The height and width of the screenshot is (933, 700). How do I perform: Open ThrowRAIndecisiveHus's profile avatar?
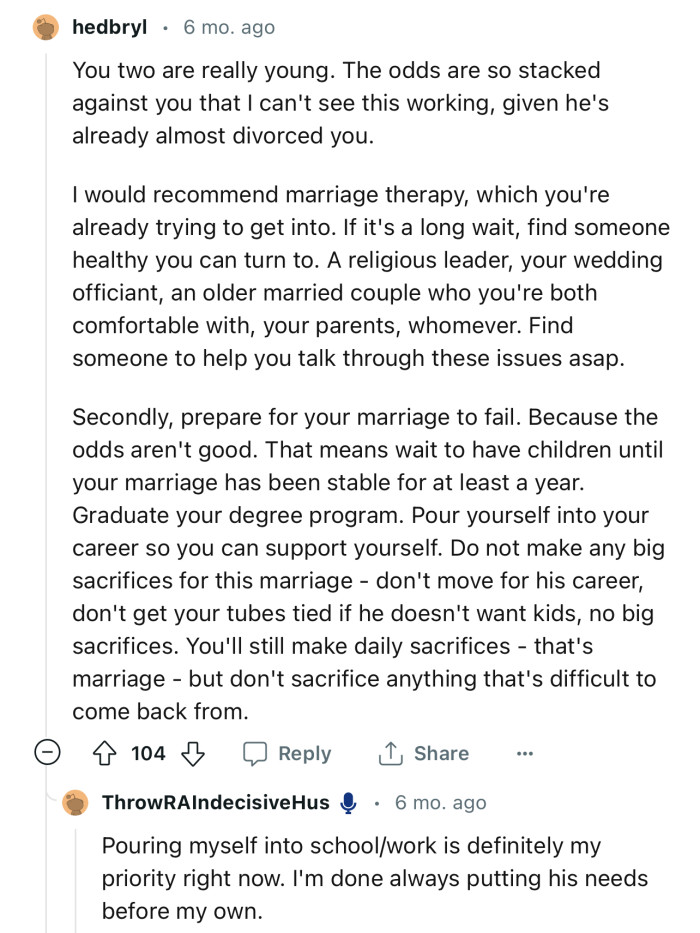tap(77, 802)
